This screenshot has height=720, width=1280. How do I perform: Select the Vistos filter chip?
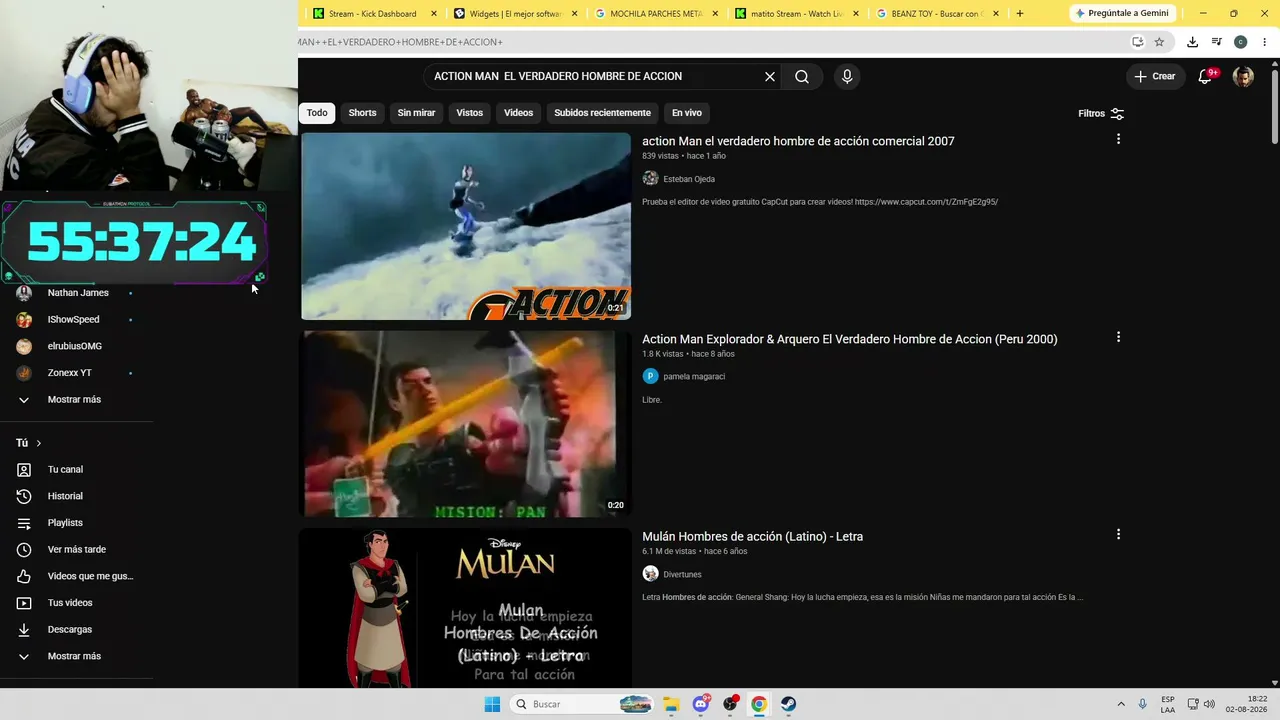point(469,113)
